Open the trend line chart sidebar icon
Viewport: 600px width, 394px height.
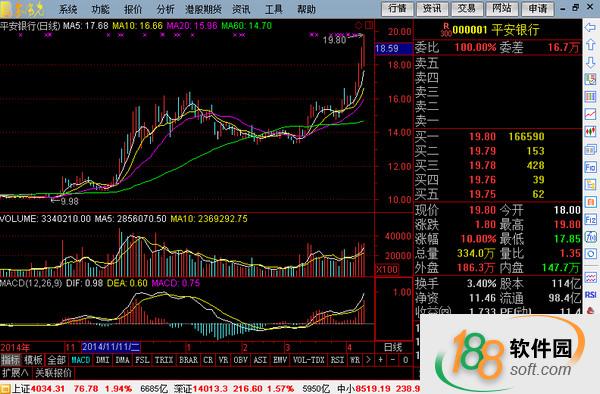pyautogui.click(x=590, y=114)
